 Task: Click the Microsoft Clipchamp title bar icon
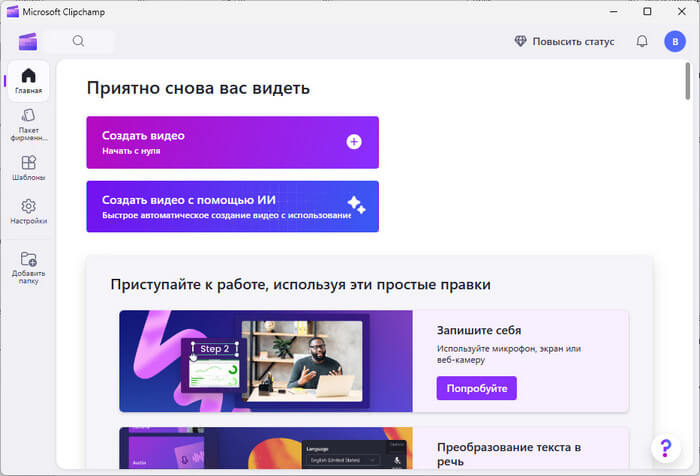click(x=13, y=12)
